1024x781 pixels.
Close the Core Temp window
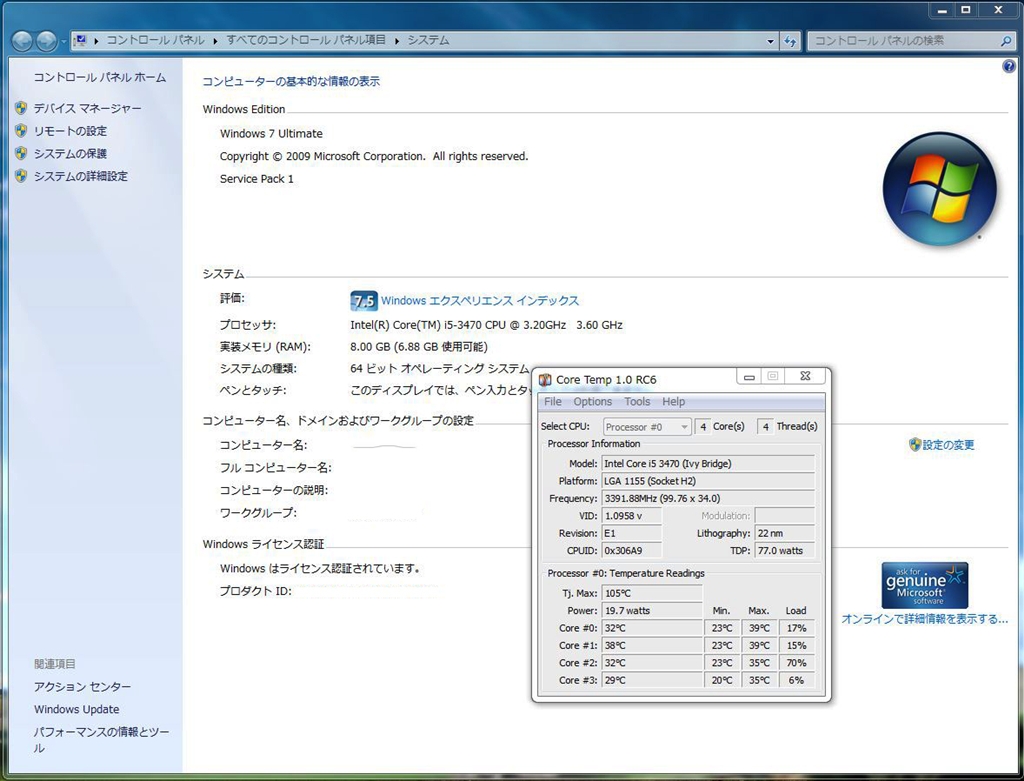[805, 376]
